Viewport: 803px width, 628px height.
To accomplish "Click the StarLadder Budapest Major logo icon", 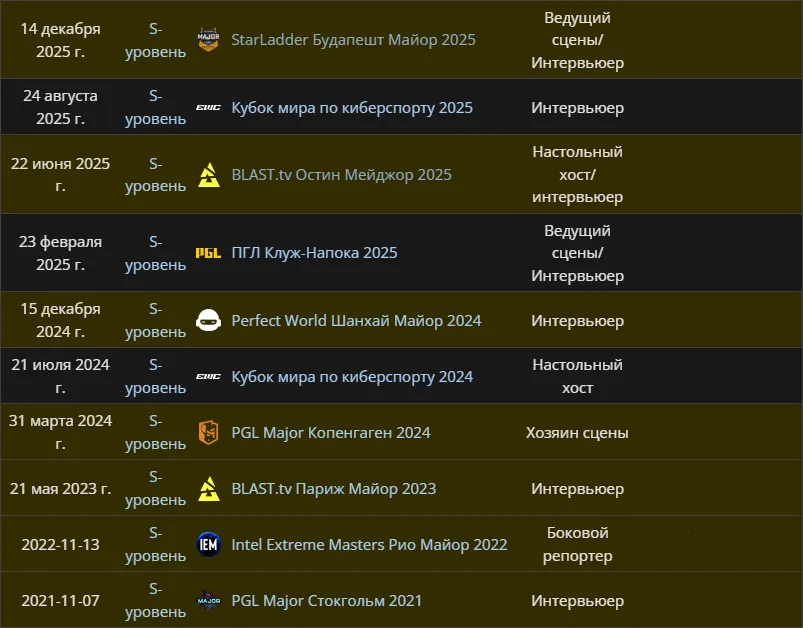I will coord(208,40).
